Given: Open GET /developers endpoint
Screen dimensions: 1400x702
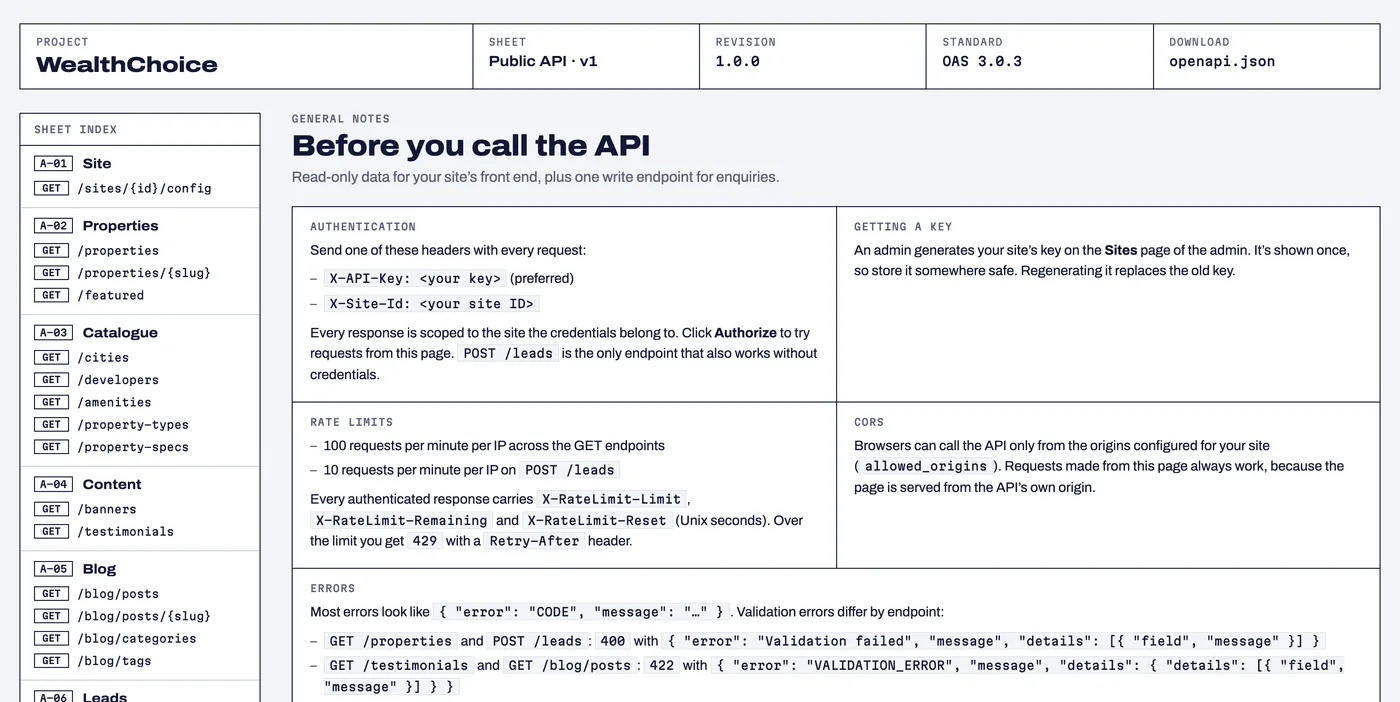Looking at the screenshot, I should (x=97, y=379).
